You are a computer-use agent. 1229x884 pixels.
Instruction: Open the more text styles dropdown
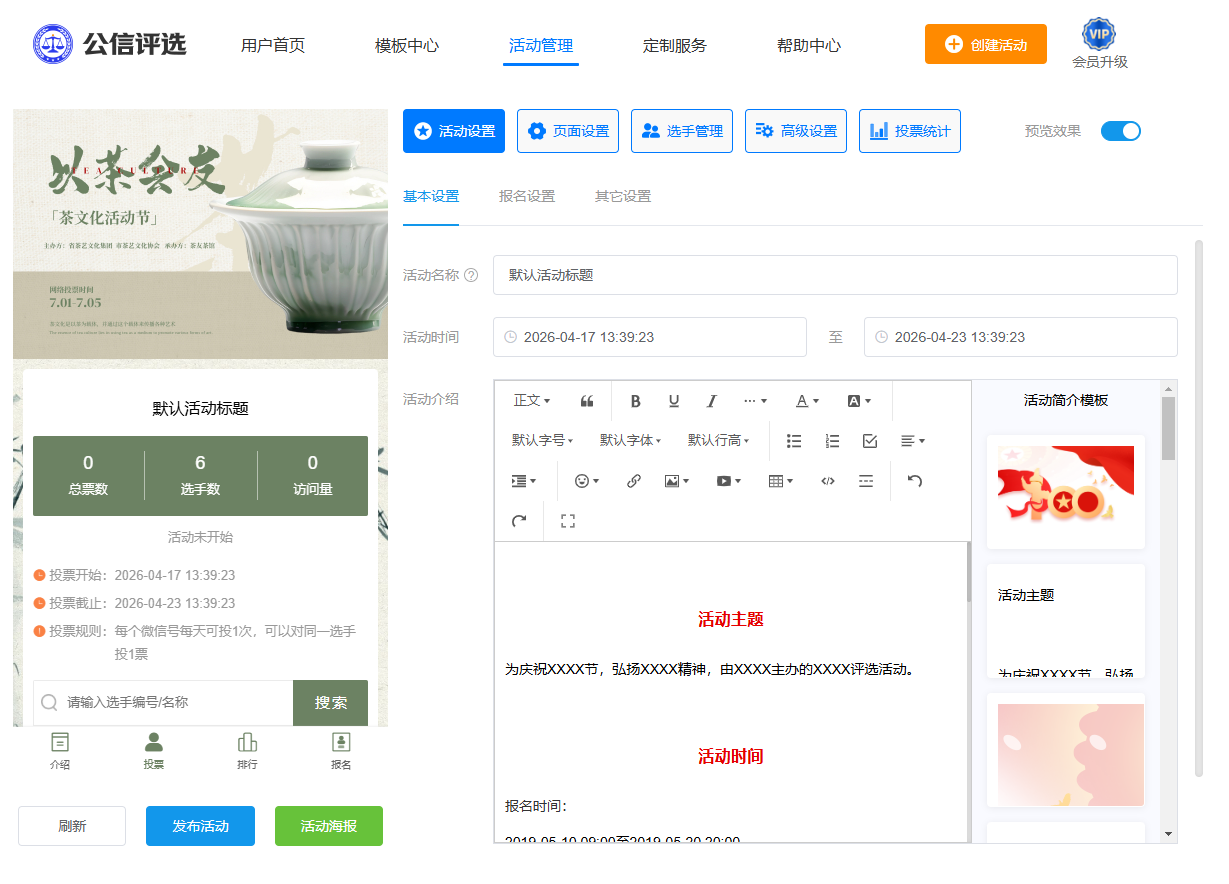coord(755,401)
